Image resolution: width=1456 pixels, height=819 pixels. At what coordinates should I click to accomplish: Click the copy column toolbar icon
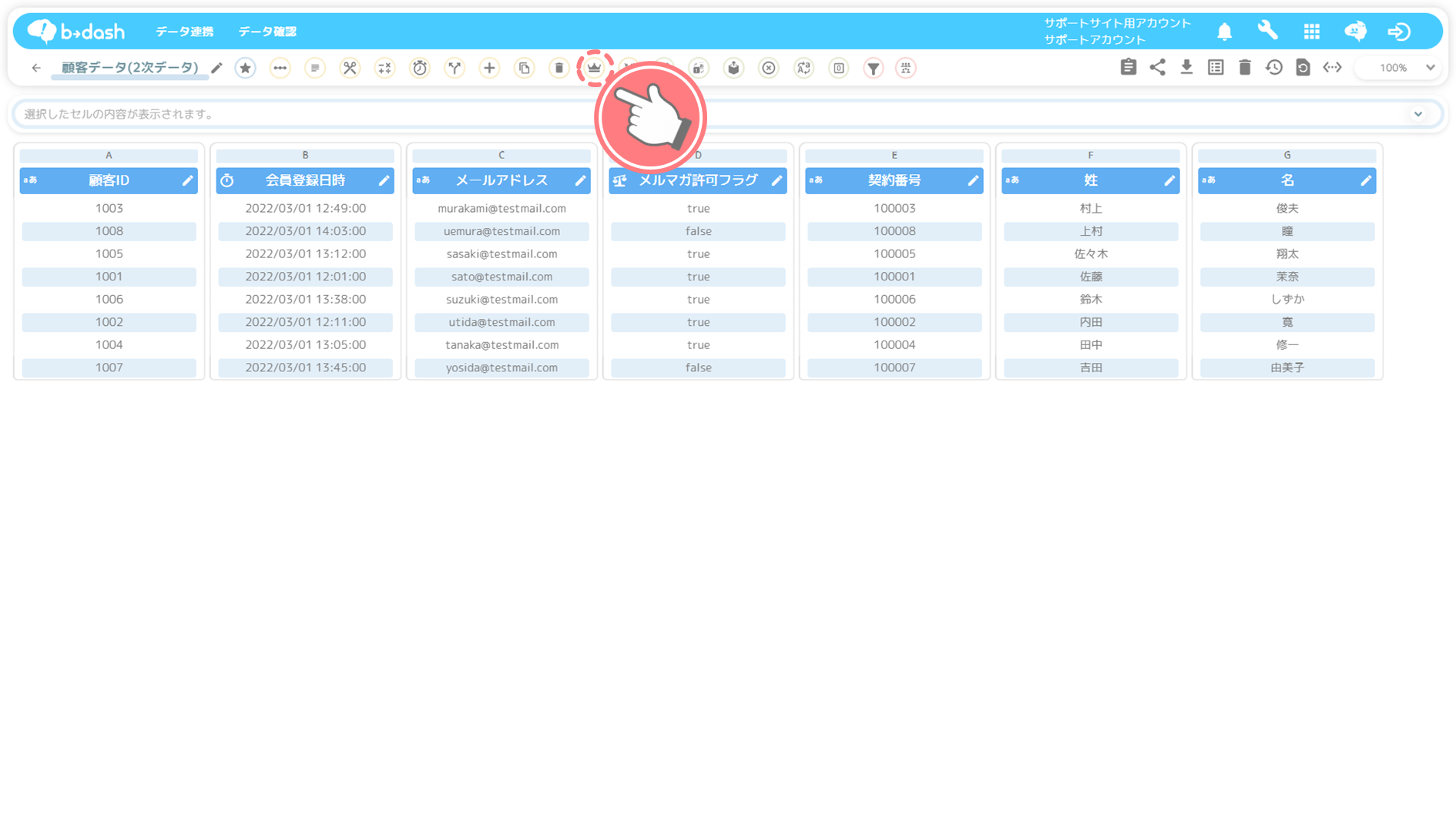click(525, 68)
